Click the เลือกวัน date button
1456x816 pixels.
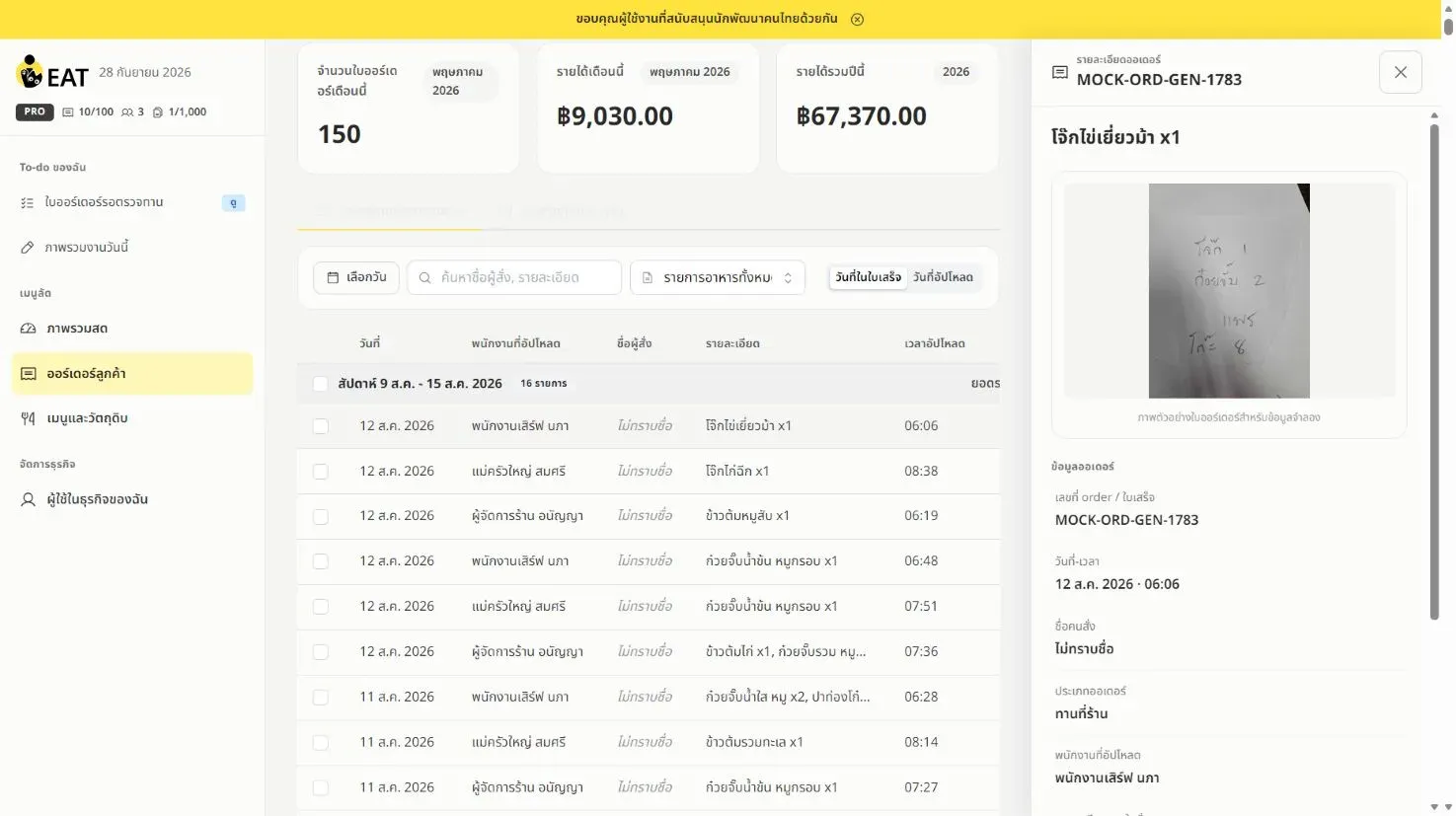coord(356,277)
